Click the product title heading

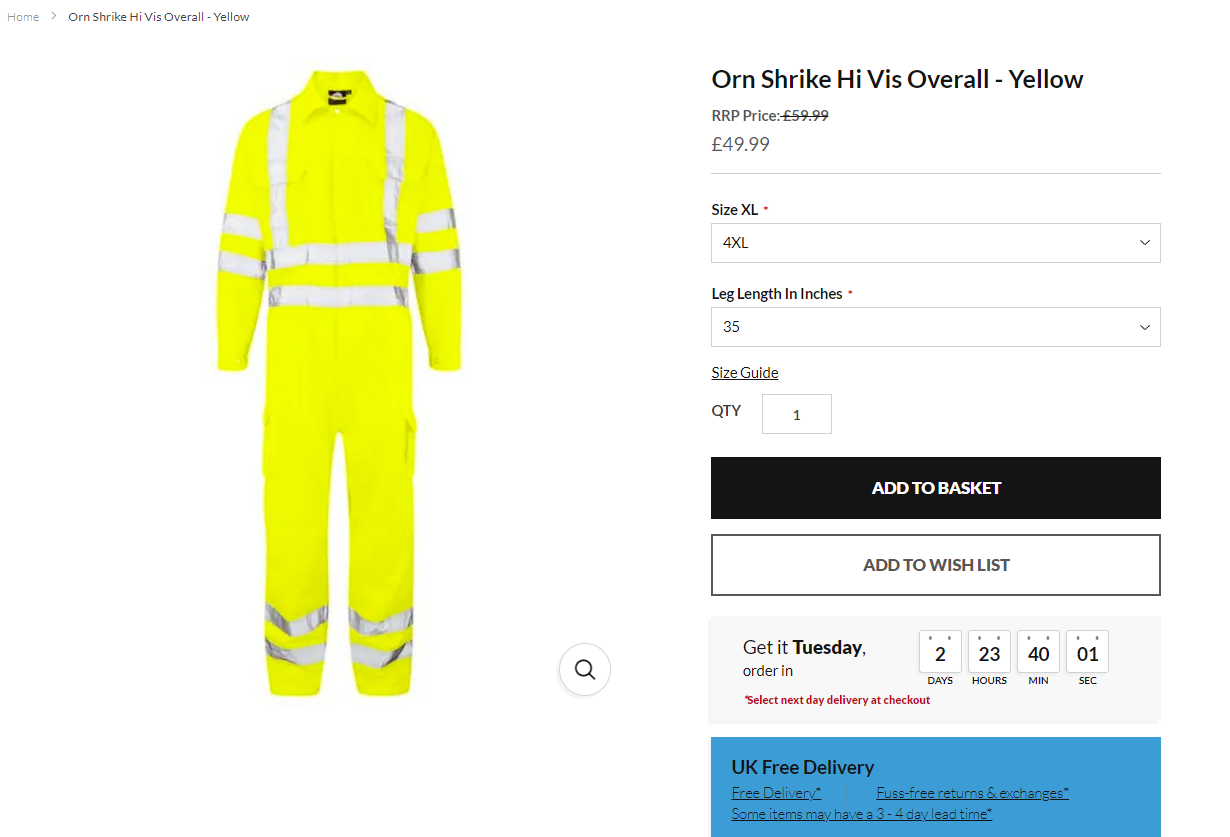(x=897, y=80)
